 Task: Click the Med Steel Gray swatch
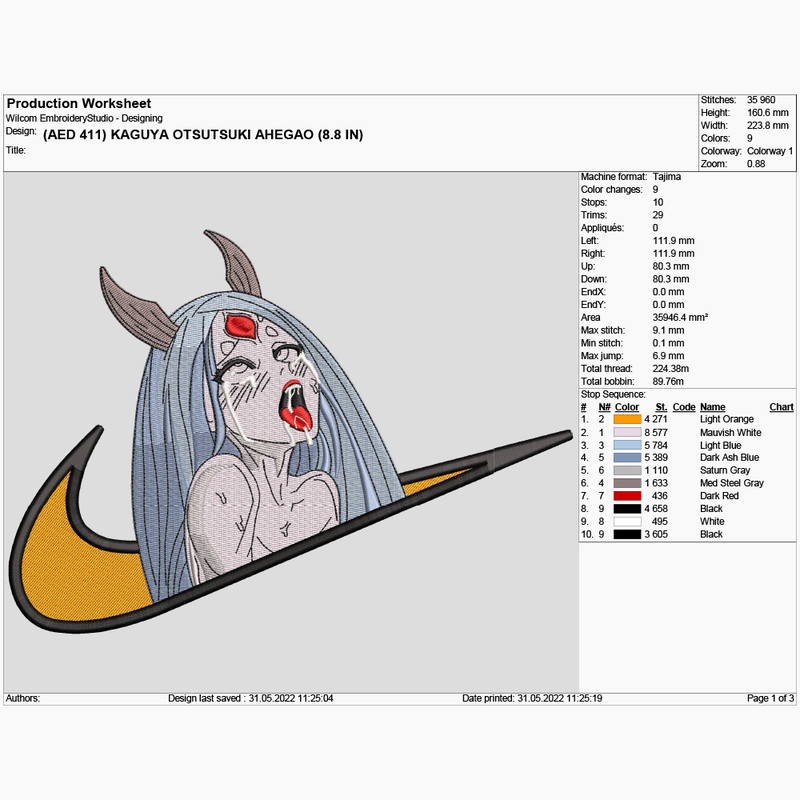click(627, 483)
